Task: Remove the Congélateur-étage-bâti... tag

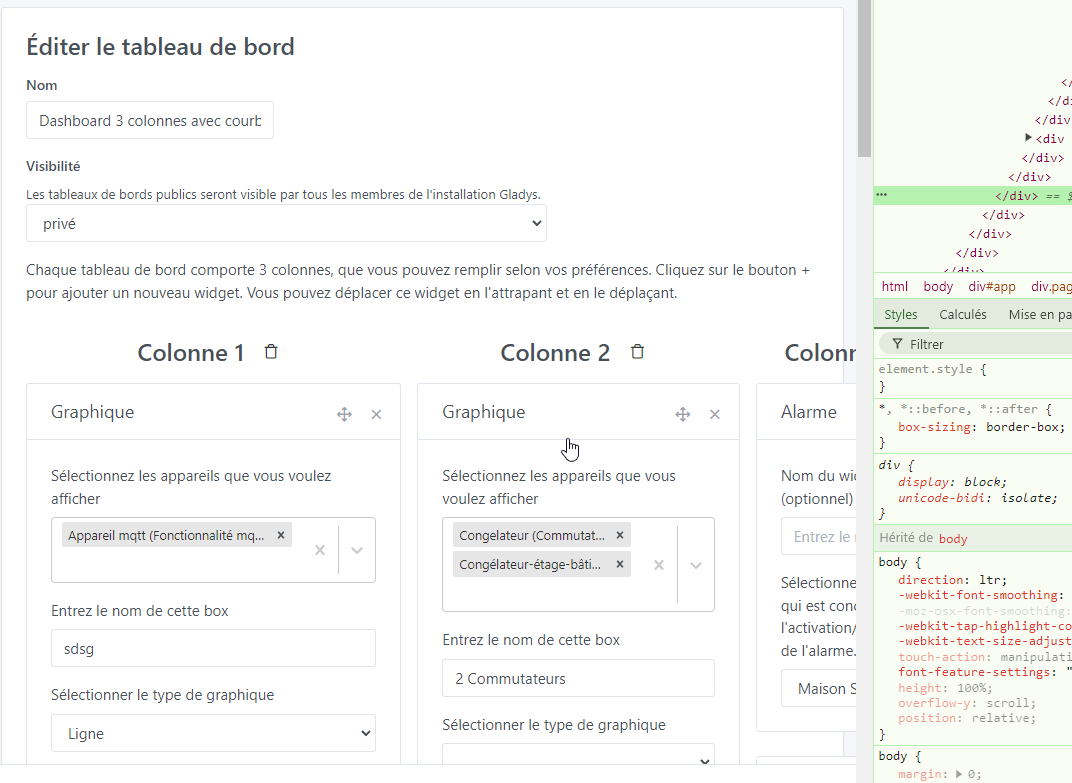Action: click(x=620, y=565)
